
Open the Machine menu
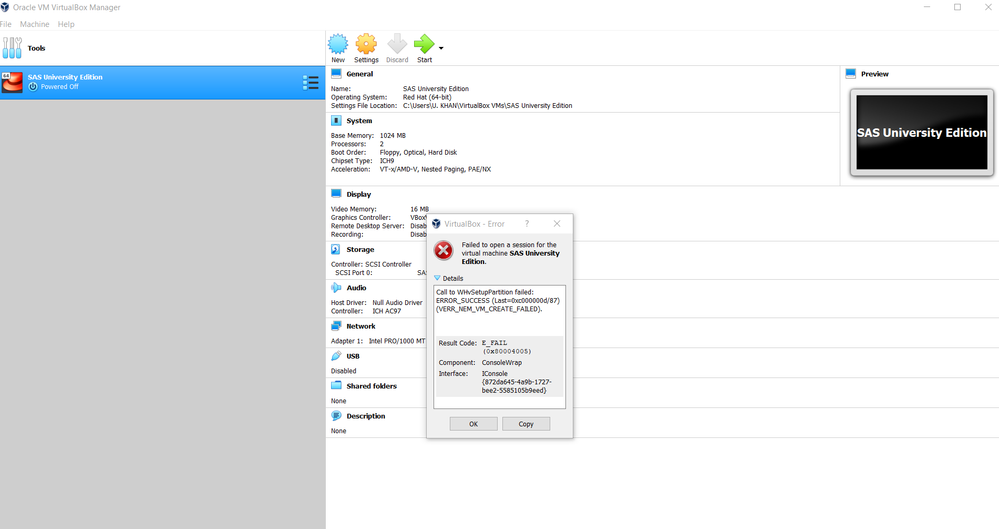click(x=34, y=24)
